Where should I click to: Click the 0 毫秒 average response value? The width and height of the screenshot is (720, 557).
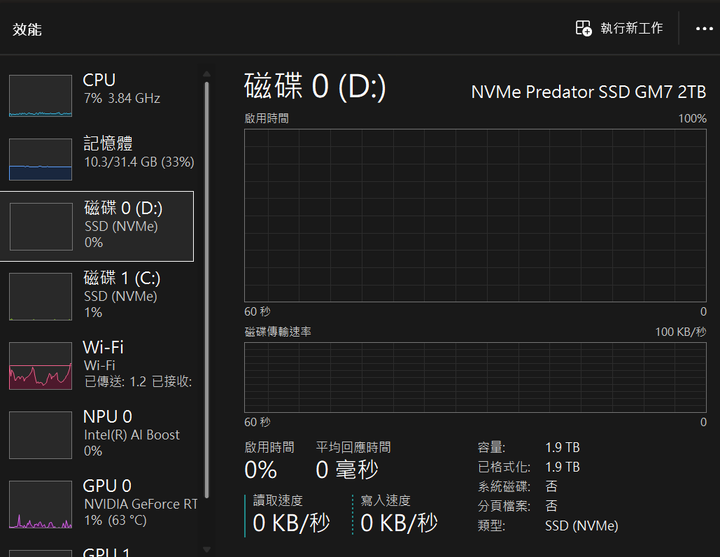point(347,469)
